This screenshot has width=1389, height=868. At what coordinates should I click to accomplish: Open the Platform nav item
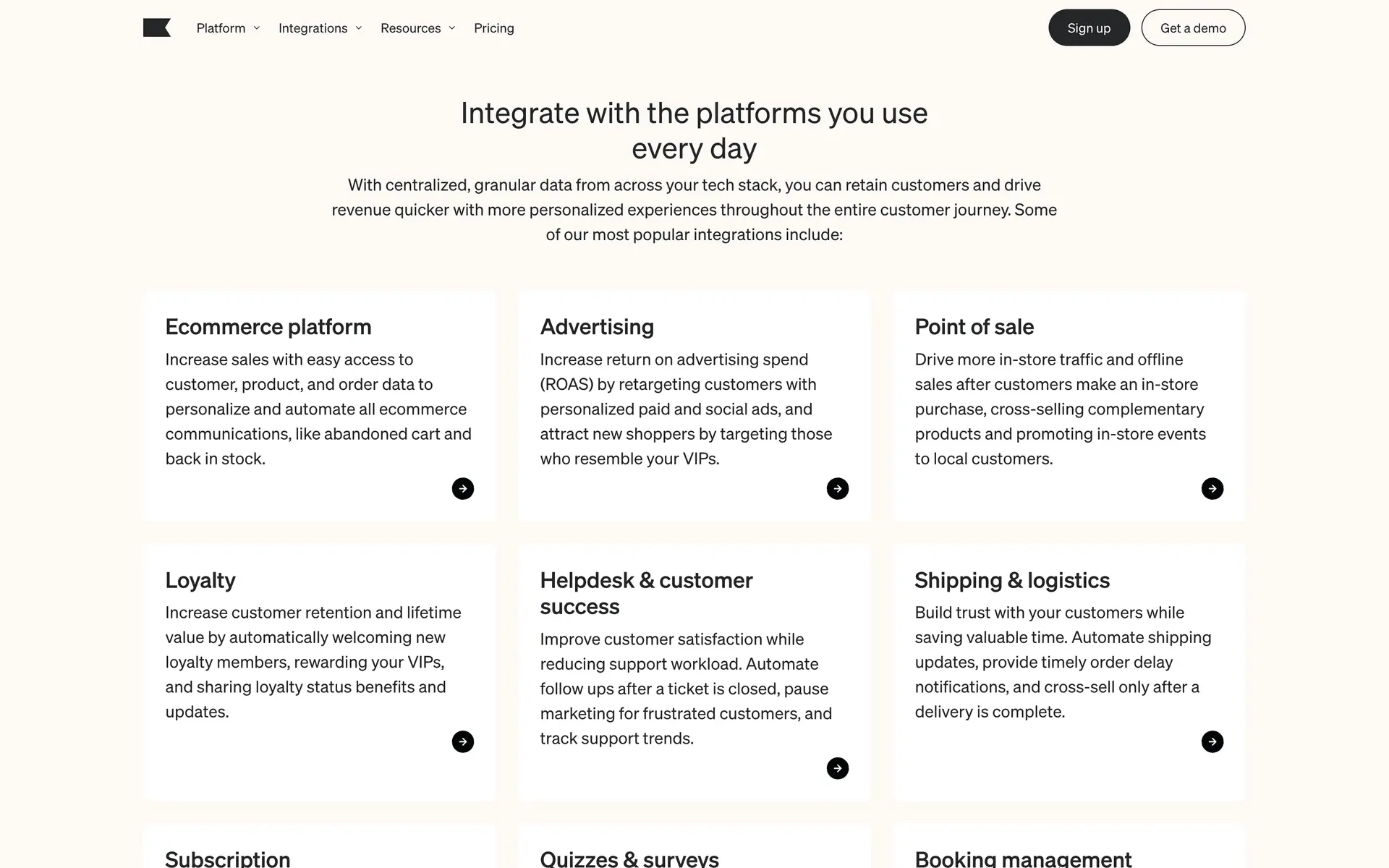[221, 28]
